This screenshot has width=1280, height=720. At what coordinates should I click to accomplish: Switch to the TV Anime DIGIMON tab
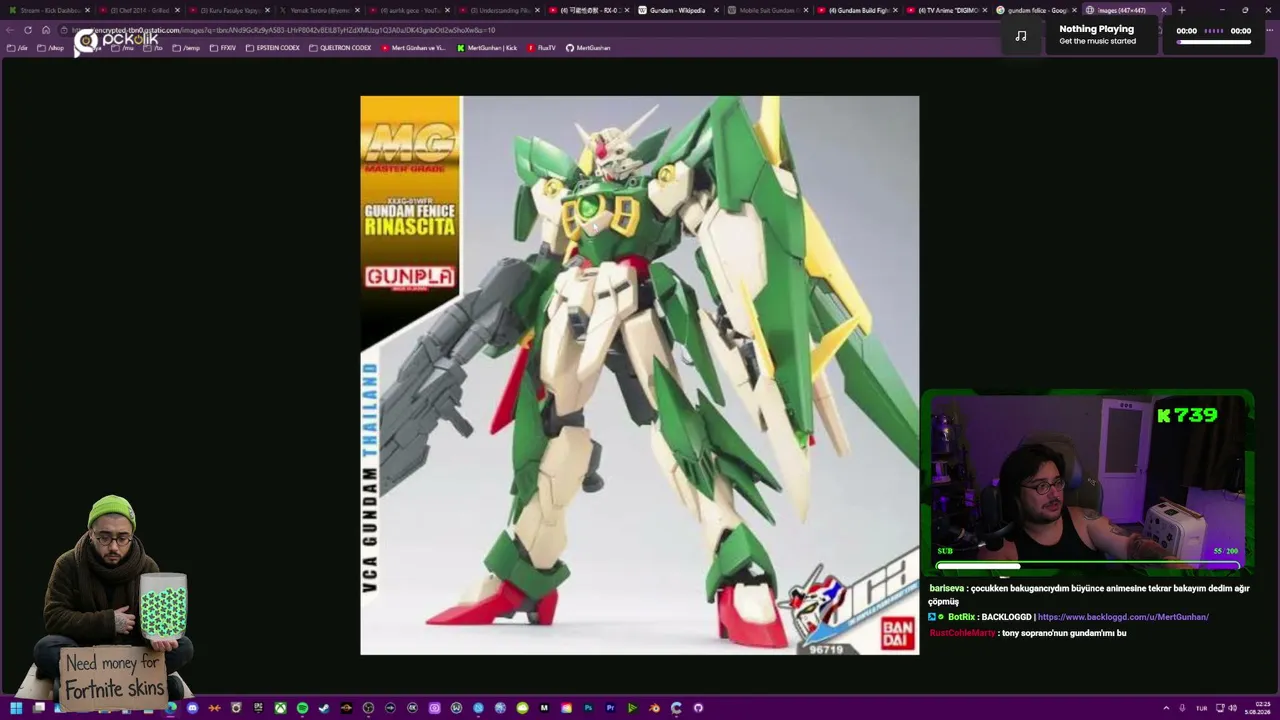pos(948,10)
